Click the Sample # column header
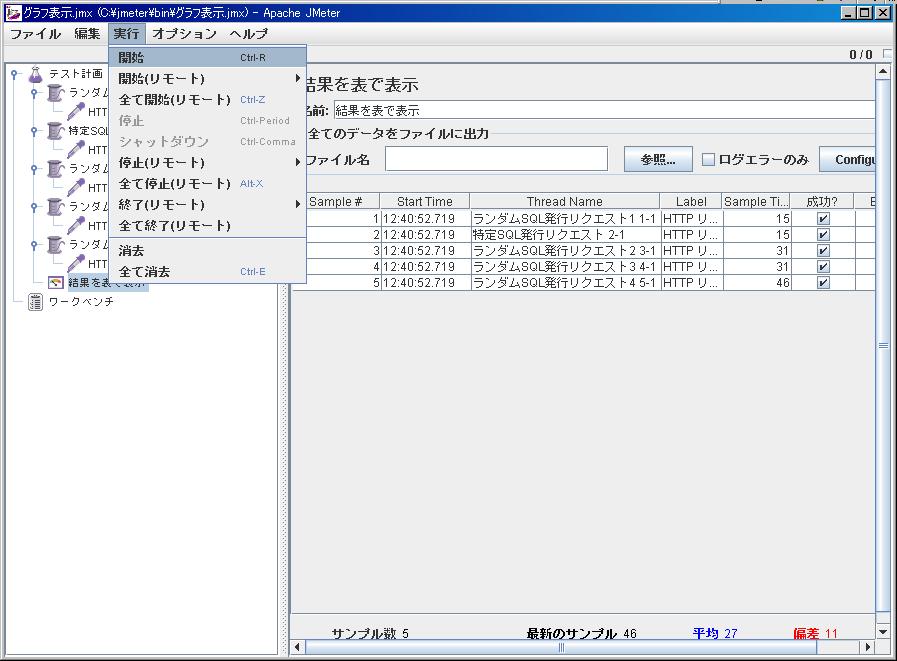The image size is (897, 661). point(342,201)
